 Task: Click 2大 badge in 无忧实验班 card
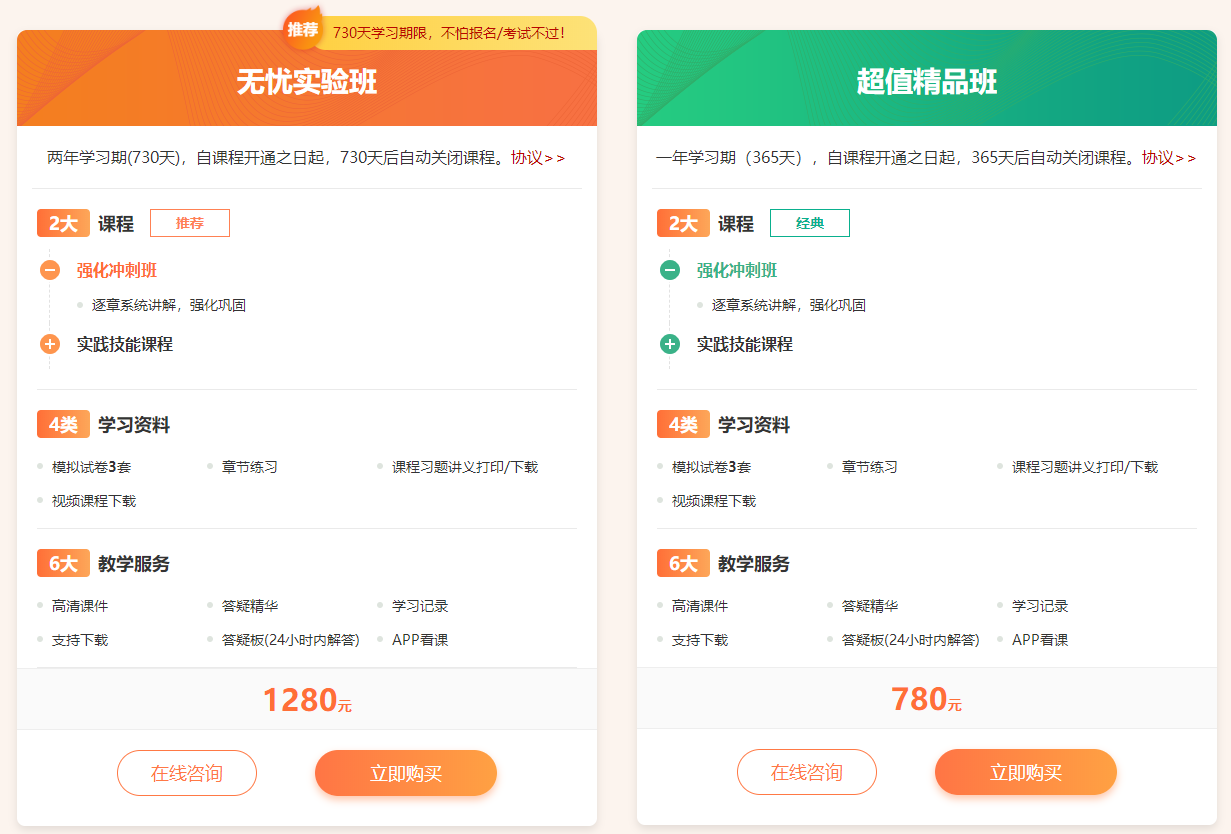(x=63, y=223)
